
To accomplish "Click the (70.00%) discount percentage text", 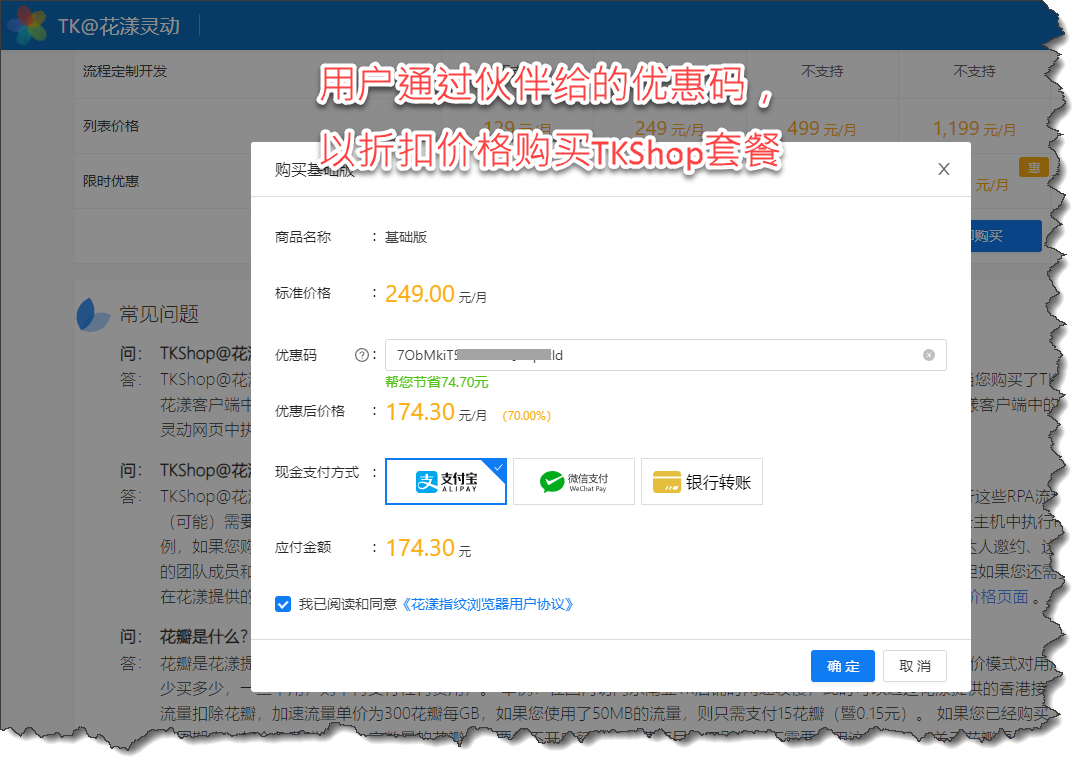I will pyautogui.click(x=527, y=416).
